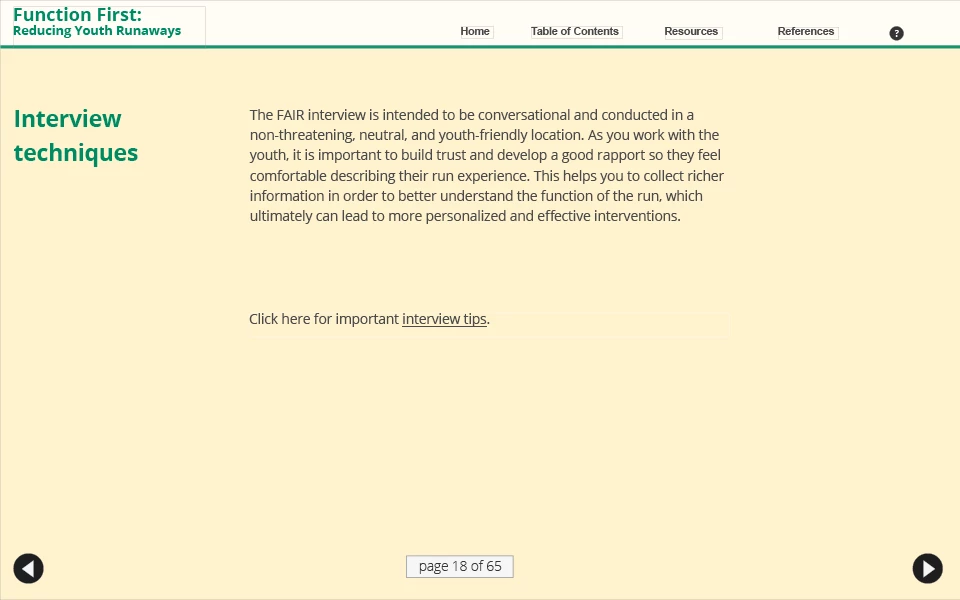
Task: Open the help question mark icon
Action: click(896, 33)
